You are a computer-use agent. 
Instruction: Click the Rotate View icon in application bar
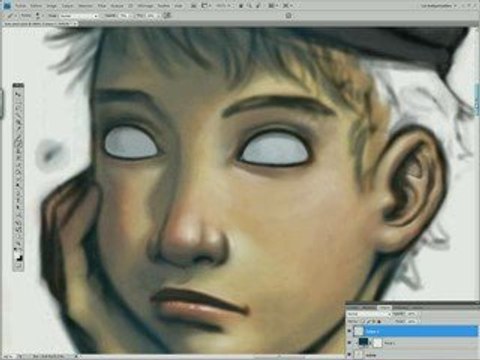point(258,6)
